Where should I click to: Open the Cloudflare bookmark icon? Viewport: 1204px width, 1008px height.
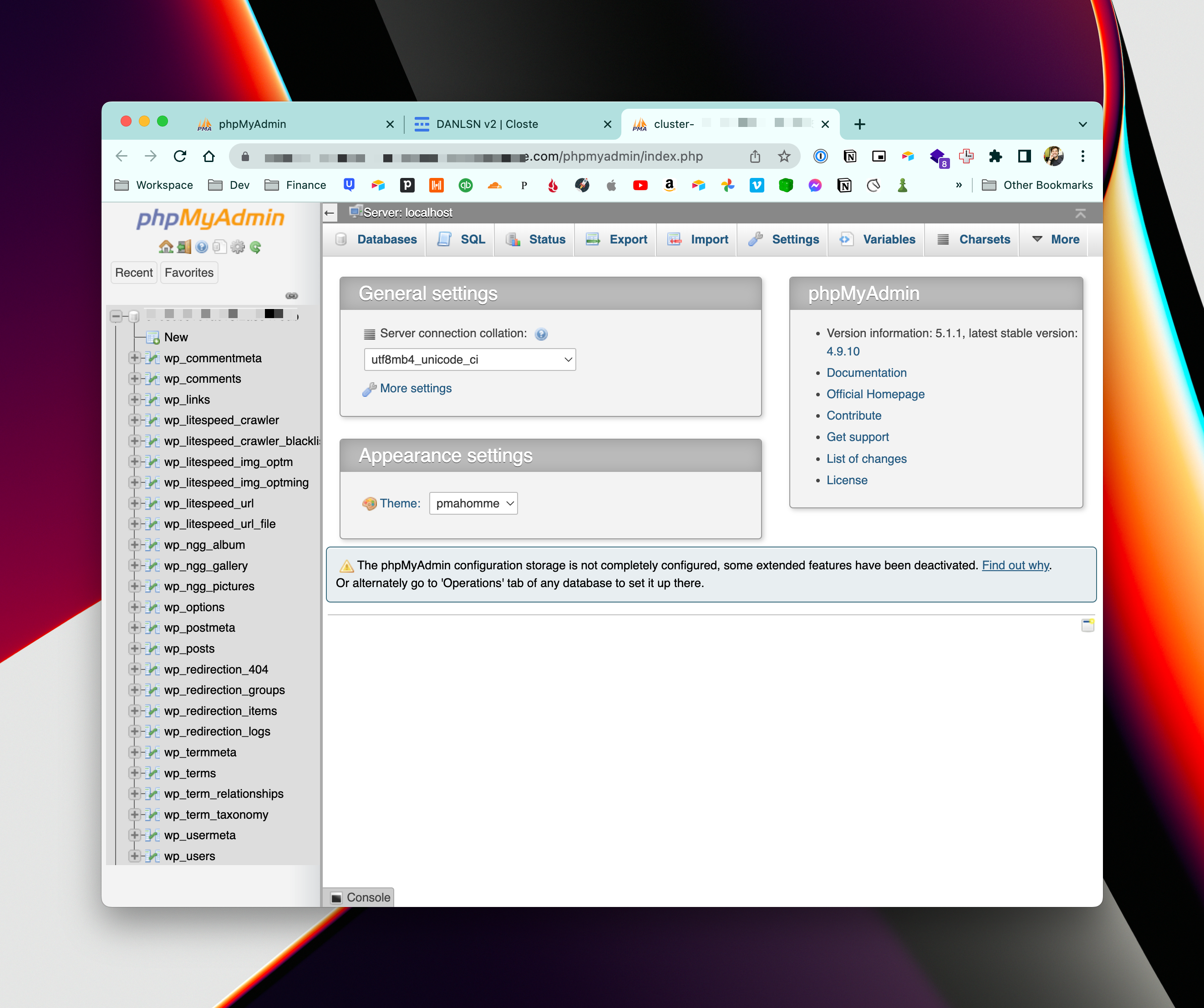click(495, 185)
